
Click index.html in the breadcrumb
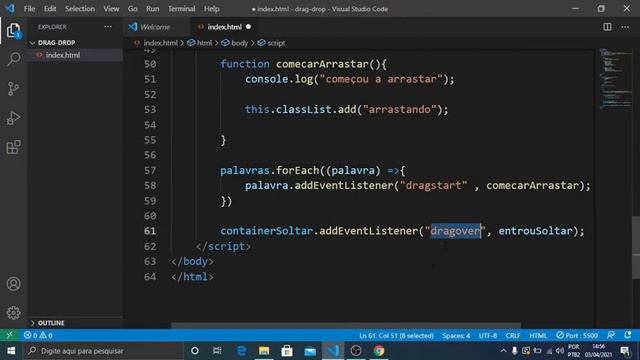click(160, 43)
